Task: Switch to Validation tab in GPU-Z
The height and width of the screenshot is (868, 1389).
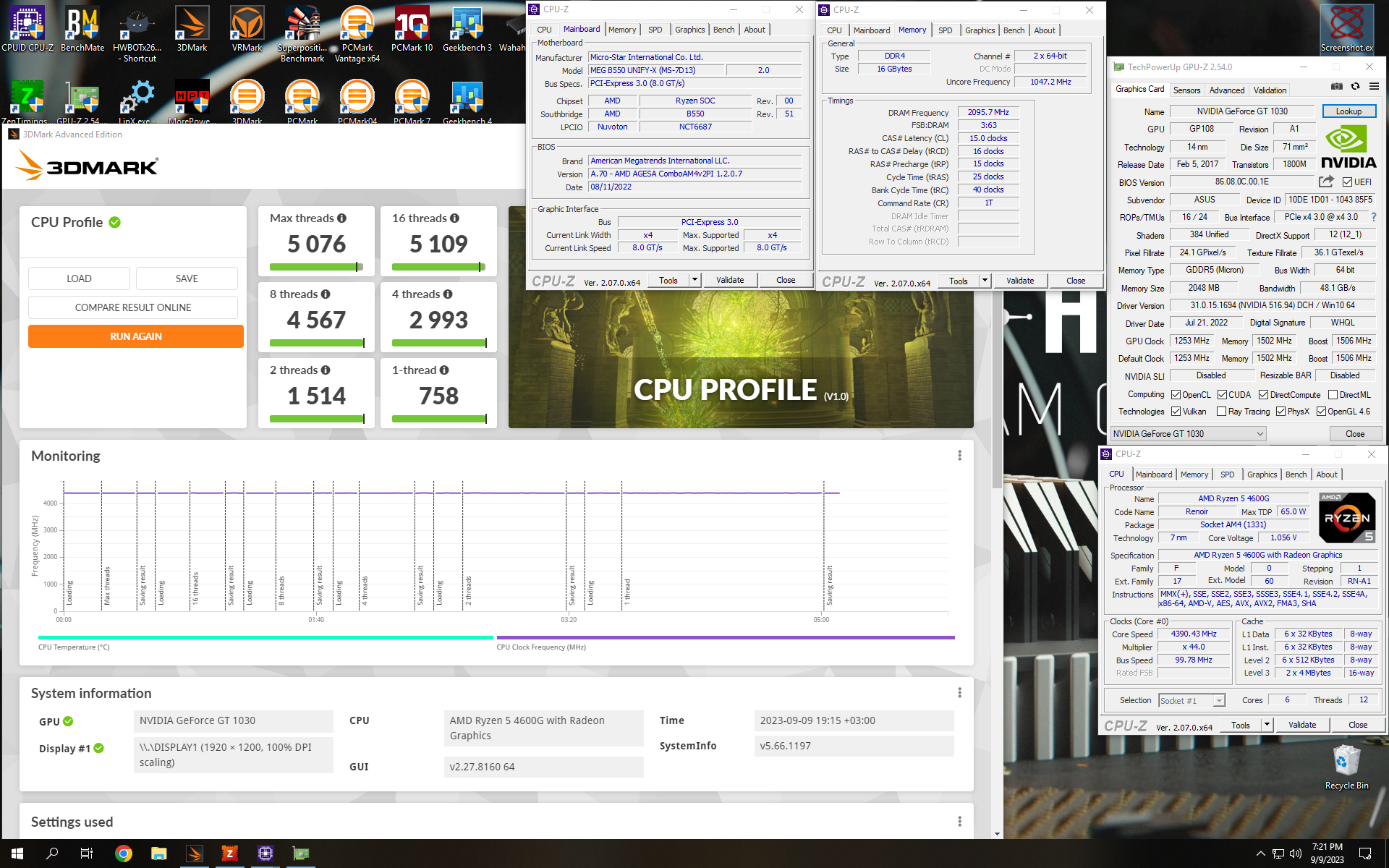Action: click(1270, 90)
